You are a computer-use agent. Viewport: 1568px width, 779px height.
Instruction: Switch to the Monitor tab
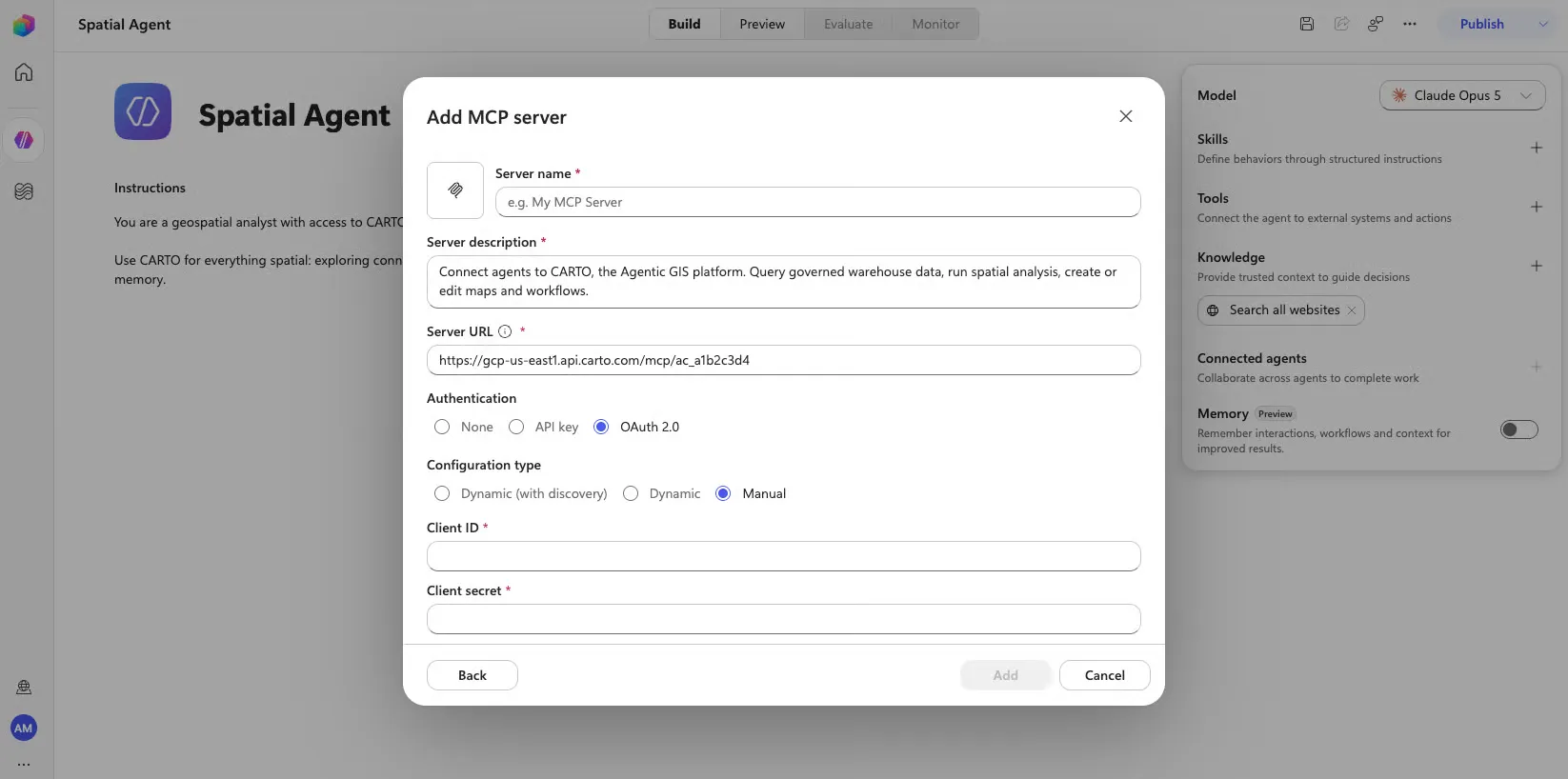(935, 24)
